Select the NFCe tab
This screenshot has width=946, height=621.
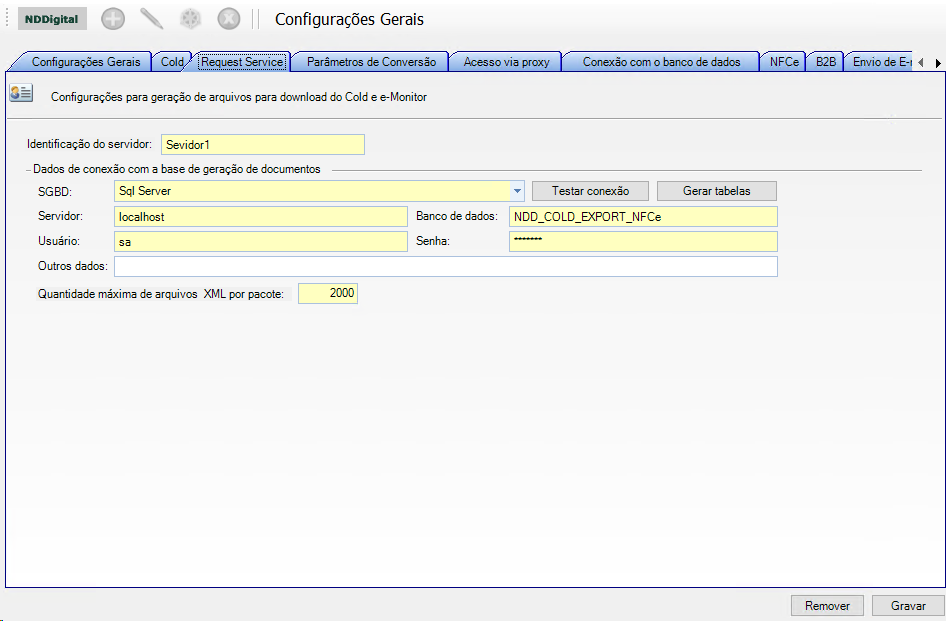click(x=784, y=62)
